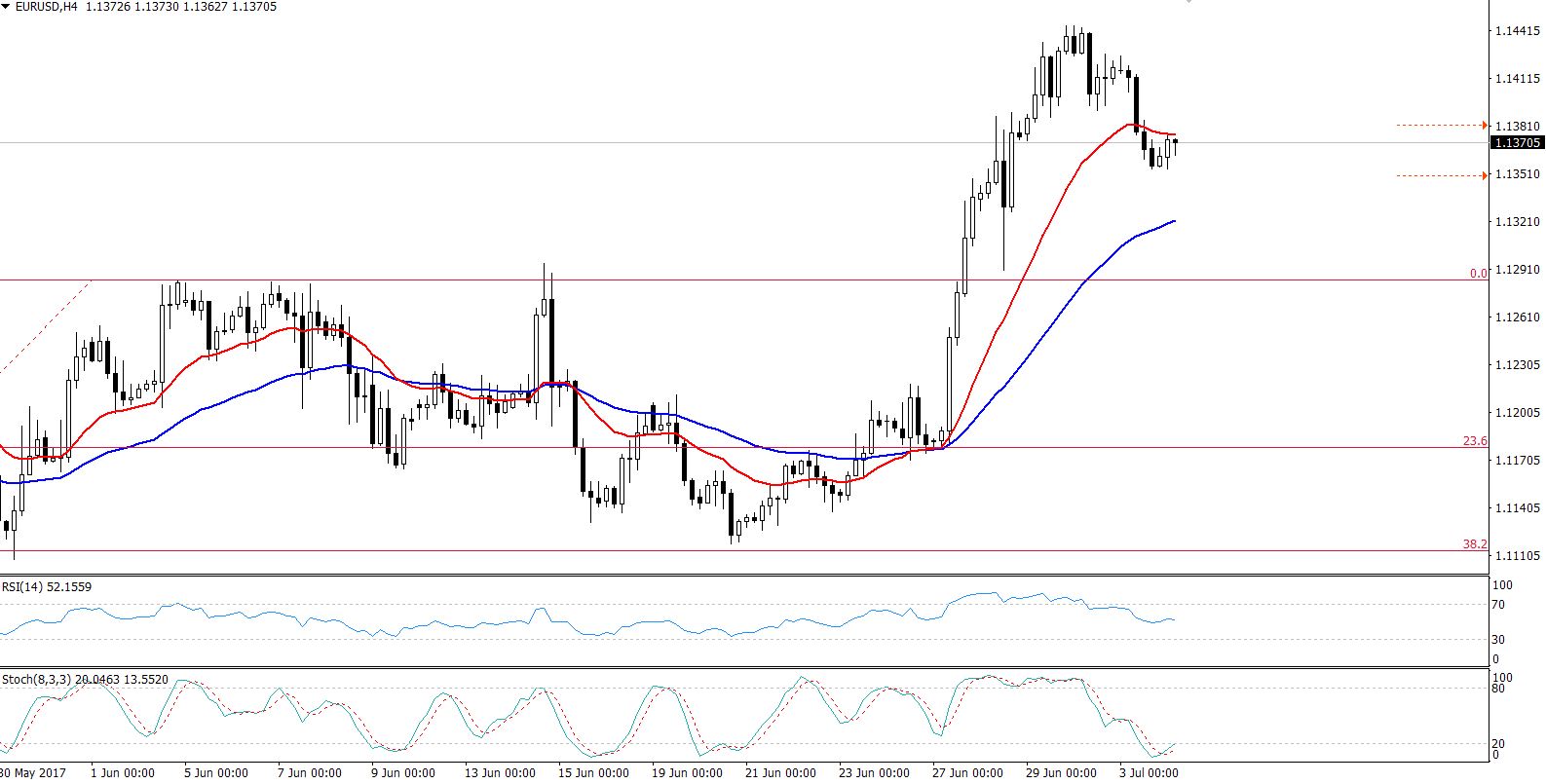Click the Stoch(8,3,3) indicator label

(85, 679)
